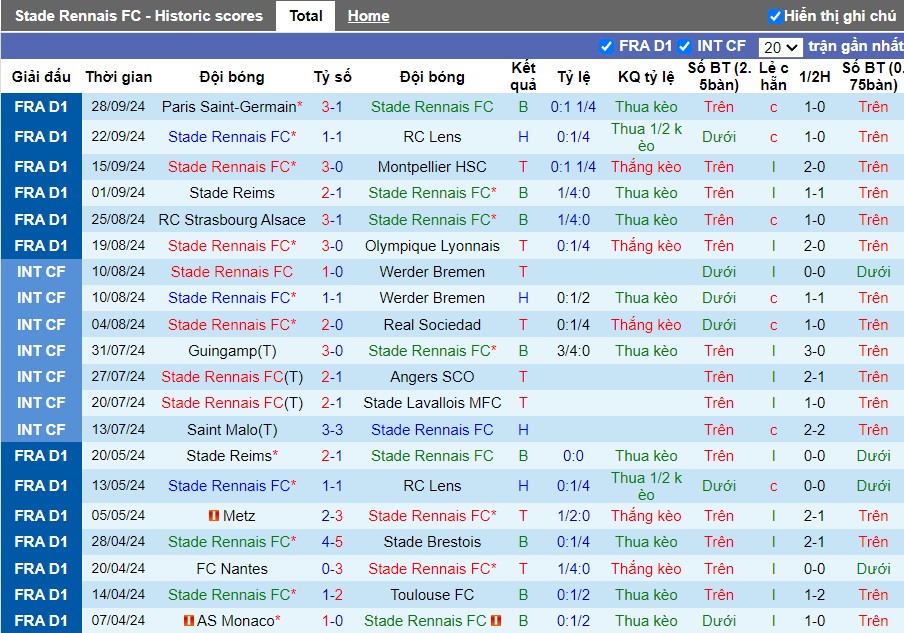Click the Lẻ chẵn column header
The width and height of the screenshot is (904, 633).
[774, 76]
